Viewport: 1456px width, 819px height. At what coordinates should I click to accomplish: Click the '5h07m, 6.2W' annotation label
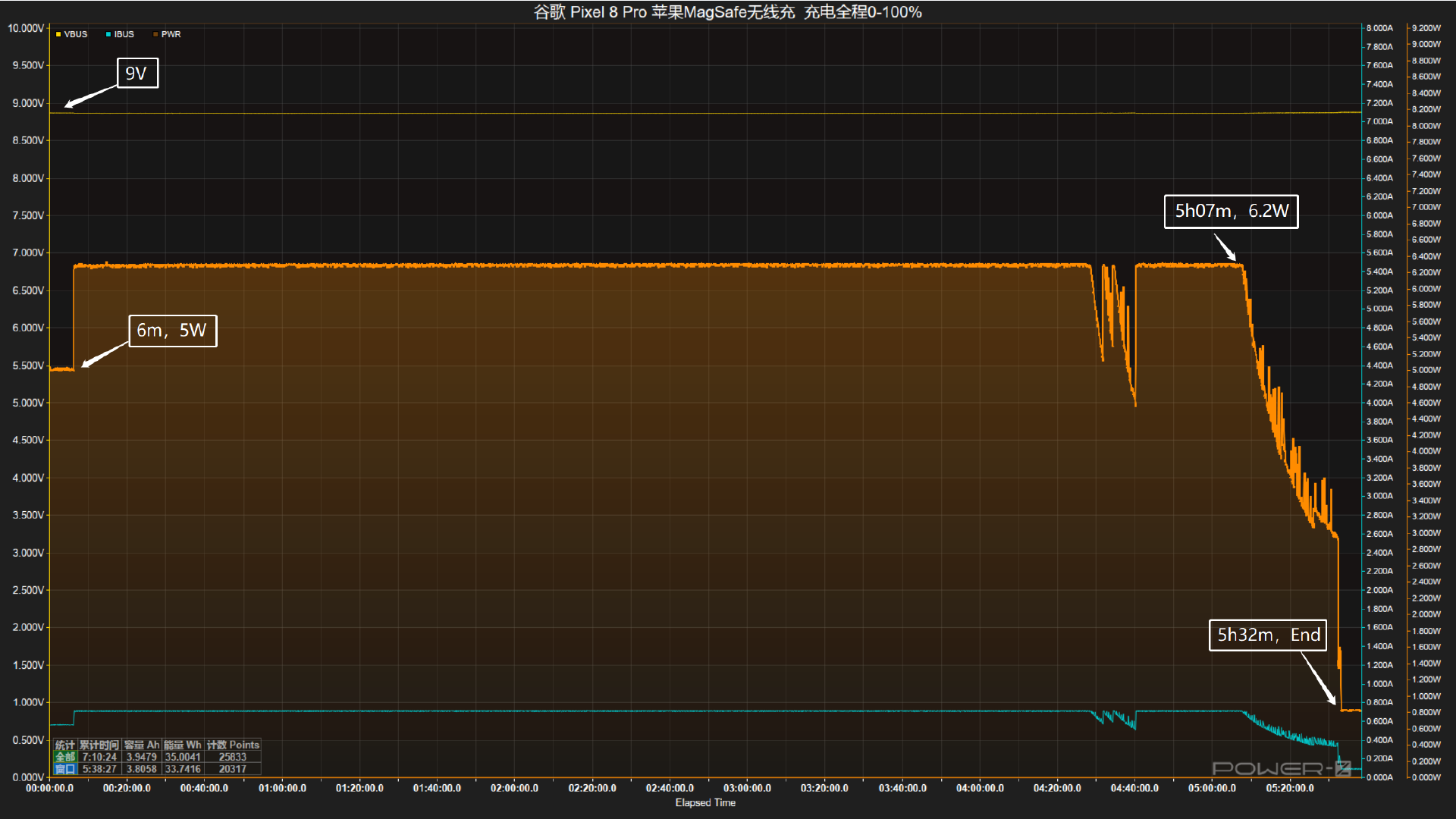point(1231,212)
